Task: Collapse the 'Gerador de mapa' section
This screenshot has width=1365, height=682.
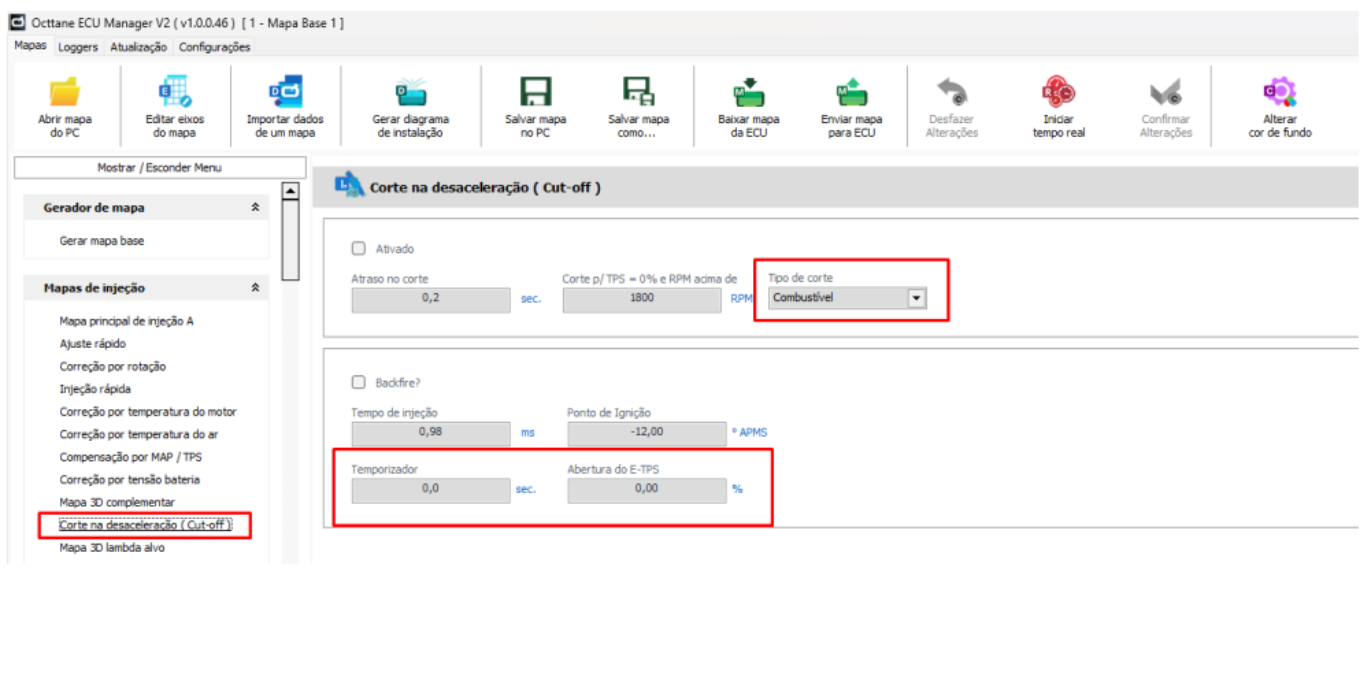Action: click(255, 208)
